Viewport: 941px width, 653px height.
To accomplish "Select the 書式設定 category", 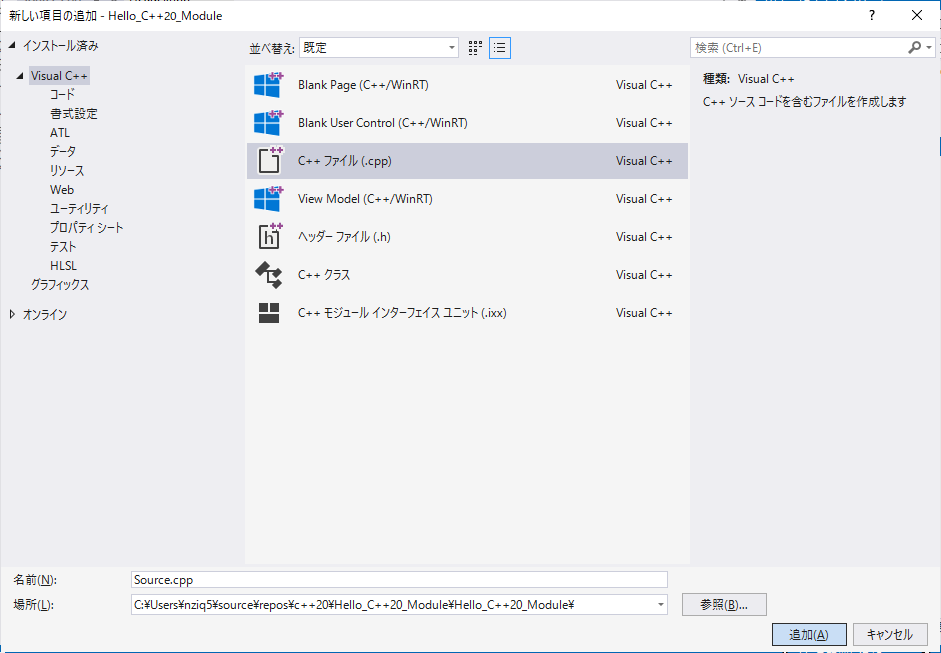I will coord(73,113).
